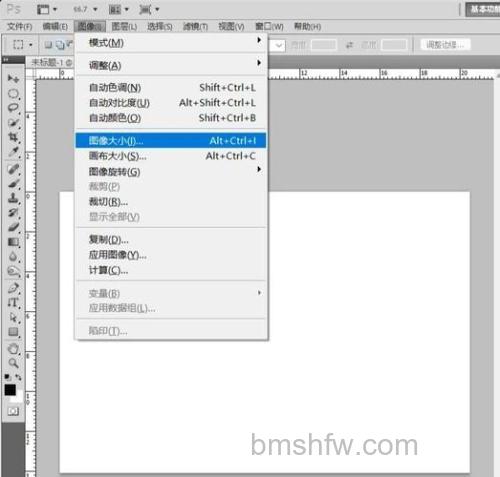Select the Elliptical Marquee tool
Screen dimensions: 500x477
point(13,94)
